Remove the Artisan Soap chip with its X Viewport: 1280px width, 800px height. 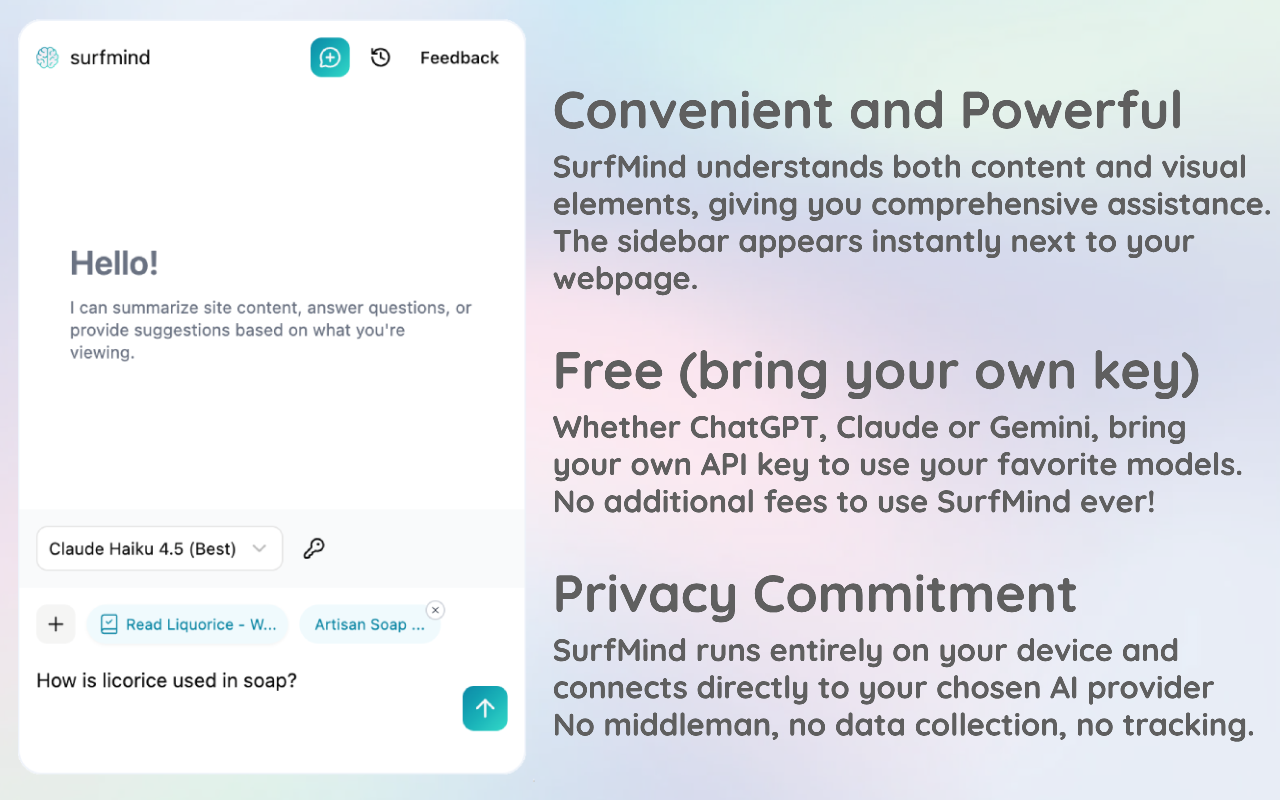435,610
